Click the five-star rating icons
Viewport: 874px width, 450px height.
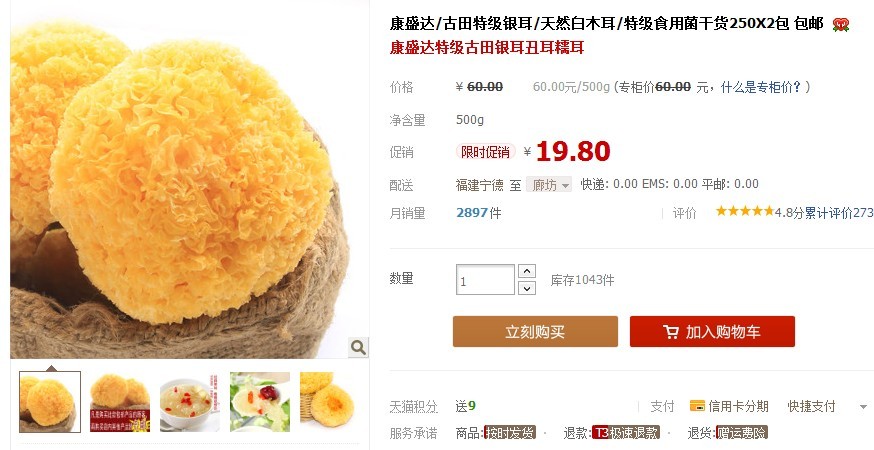point(745,211)
